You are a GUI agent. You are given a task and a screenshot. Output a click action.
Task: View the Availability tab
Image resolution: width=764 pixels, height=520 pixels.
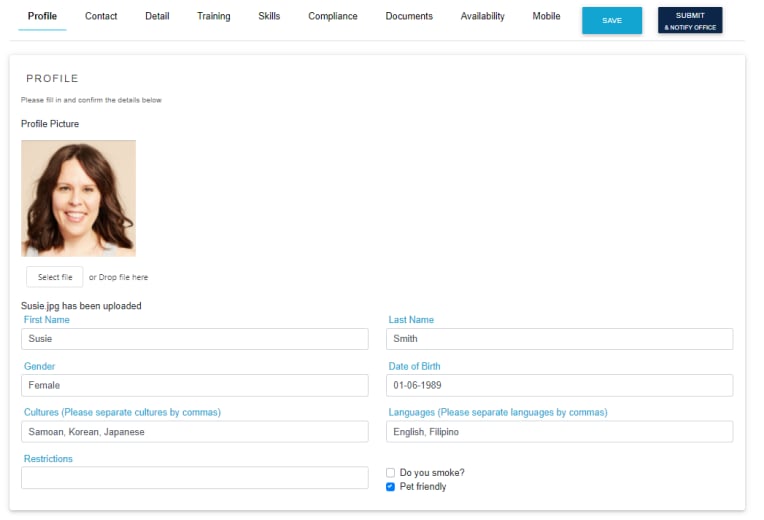482,16
